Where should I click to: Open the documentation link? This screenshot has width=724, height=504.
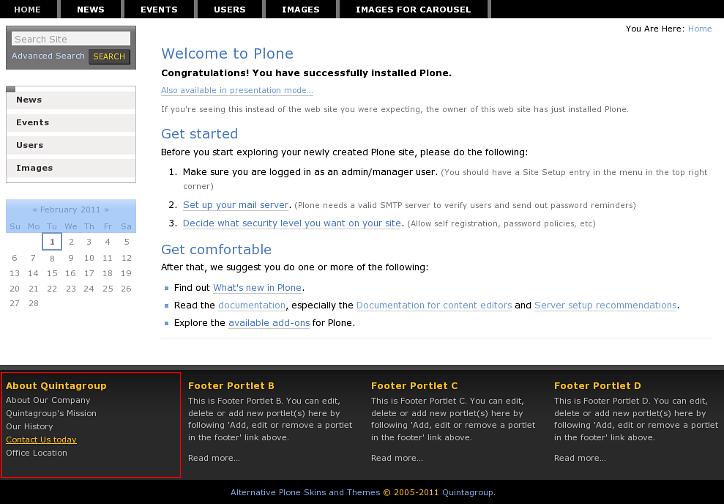point(252,305)
